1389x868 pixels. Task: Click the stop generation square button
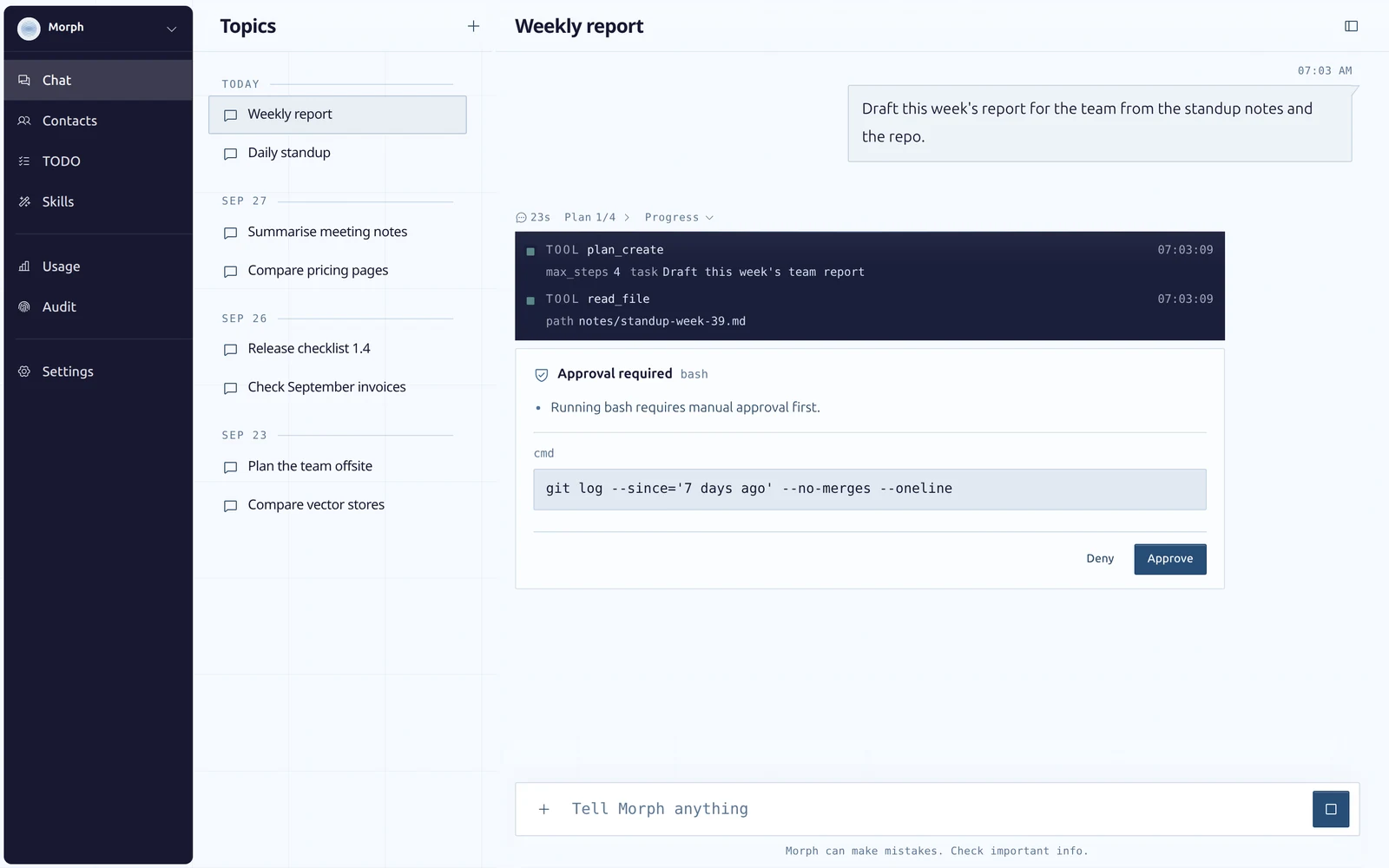point(1331,809)
